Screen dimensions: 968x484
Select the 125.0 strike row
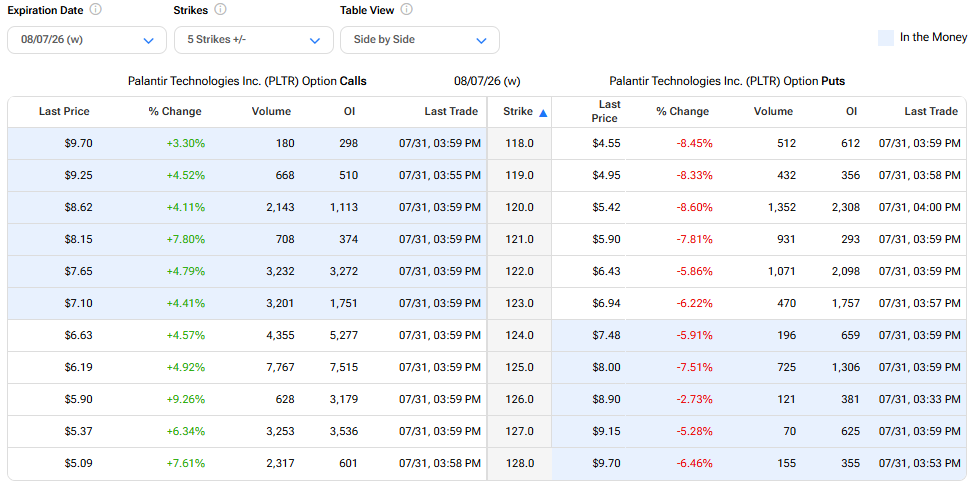click(x=487, y=368)
